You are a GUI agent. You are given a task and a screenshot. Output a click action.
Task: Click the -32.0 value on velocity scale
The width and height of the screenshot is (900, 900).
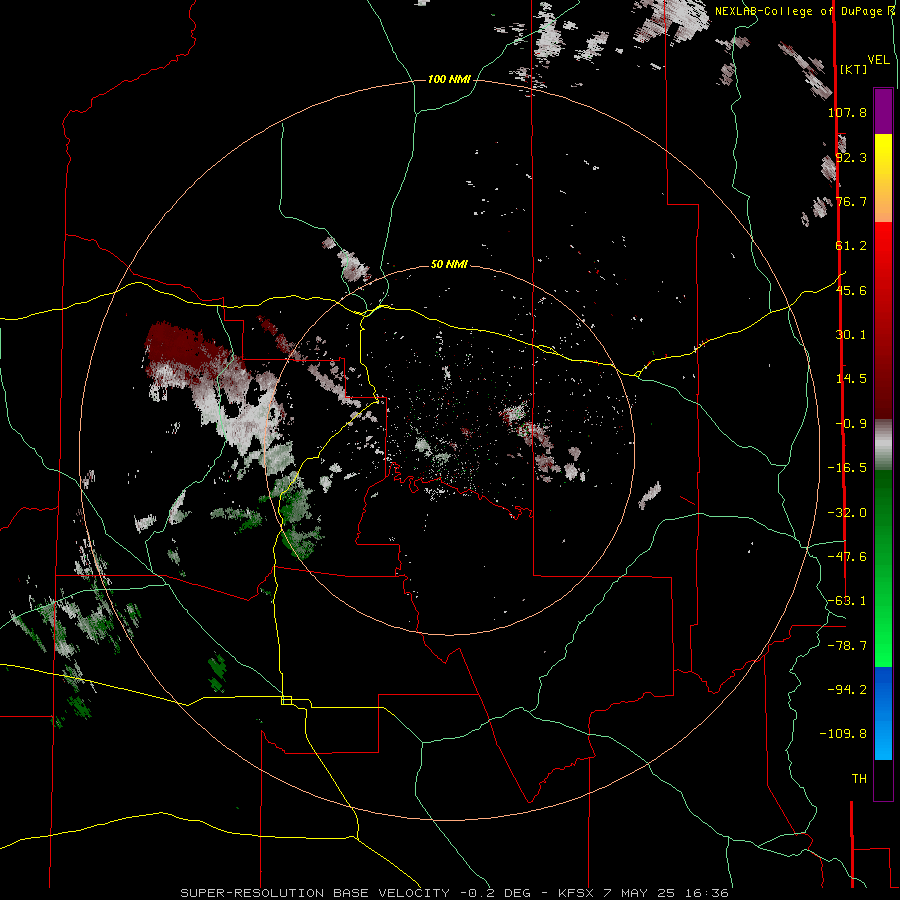click(847, 513)
